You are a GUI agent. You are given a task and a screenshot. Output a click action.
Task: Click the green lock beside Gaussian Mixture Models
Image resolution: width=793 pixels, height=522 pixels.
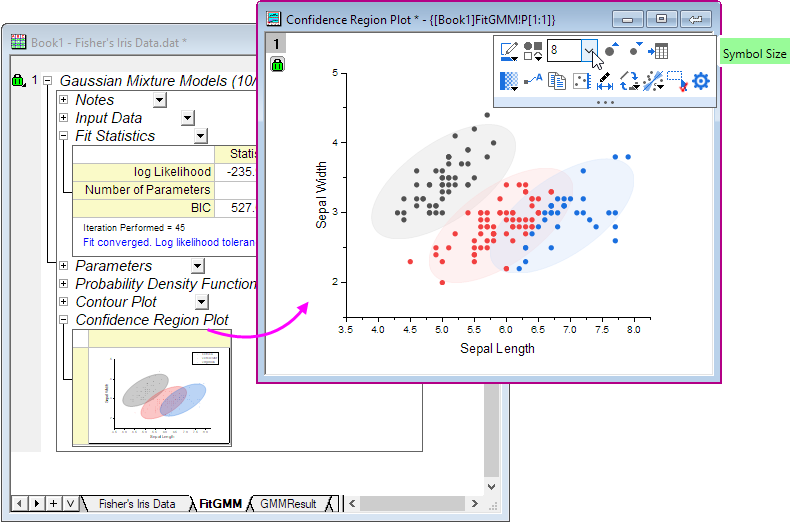click(17, 80)
